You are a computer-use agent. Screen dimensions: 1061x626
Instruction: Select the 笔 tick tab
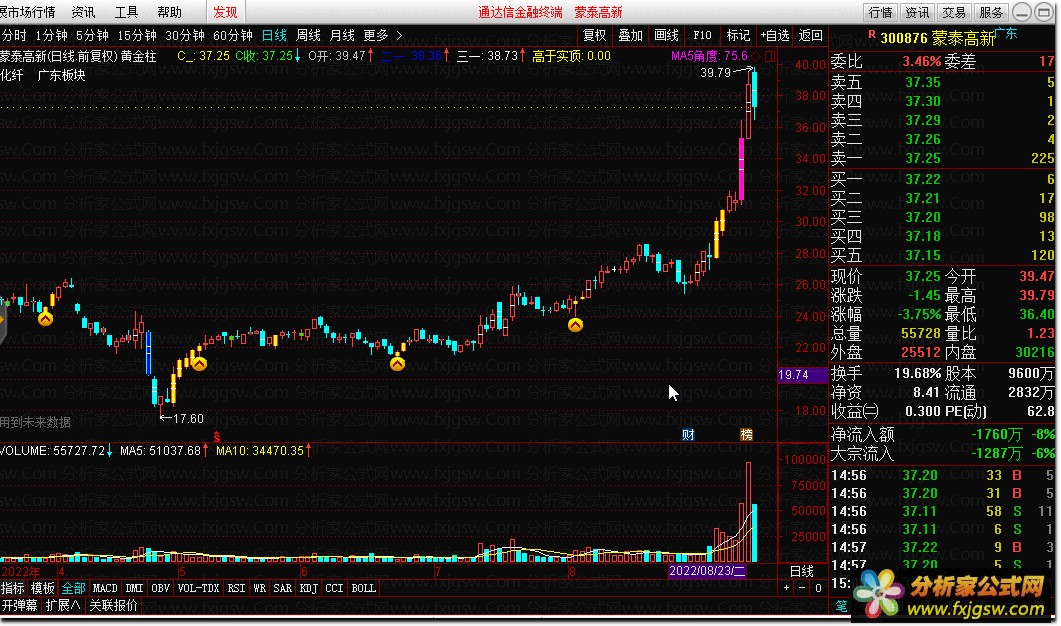click(841, 606)
